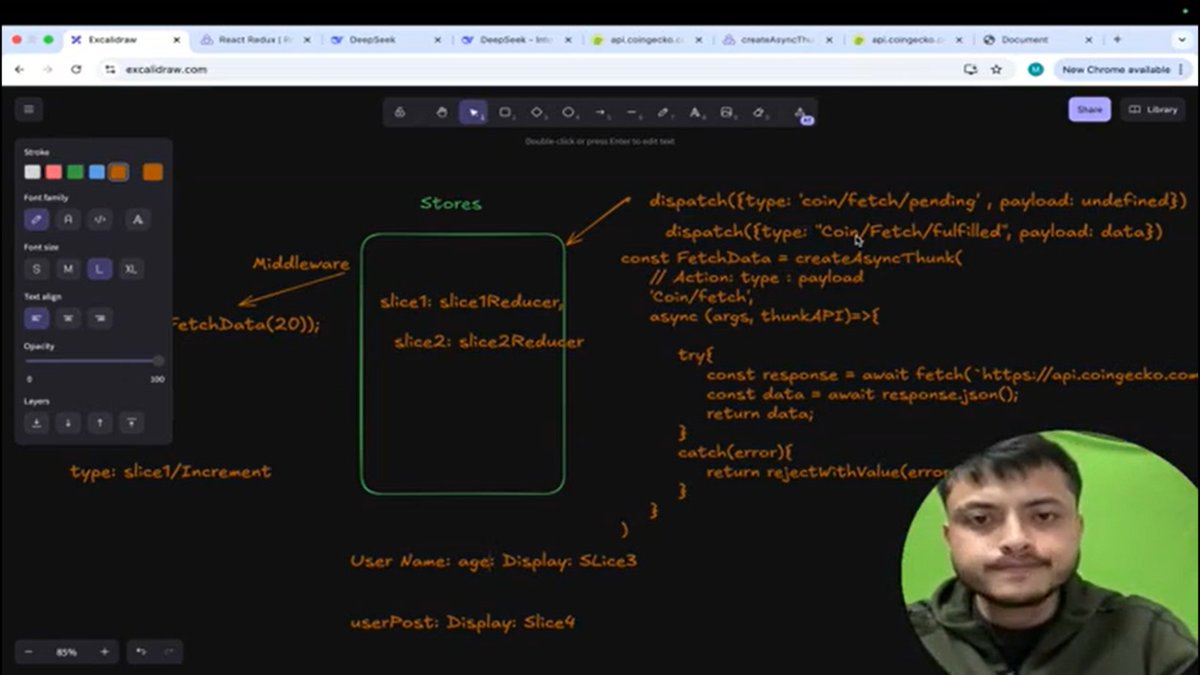The image size is (1200, 675).
Task: Go back in browser history
Action: [20, 69]
